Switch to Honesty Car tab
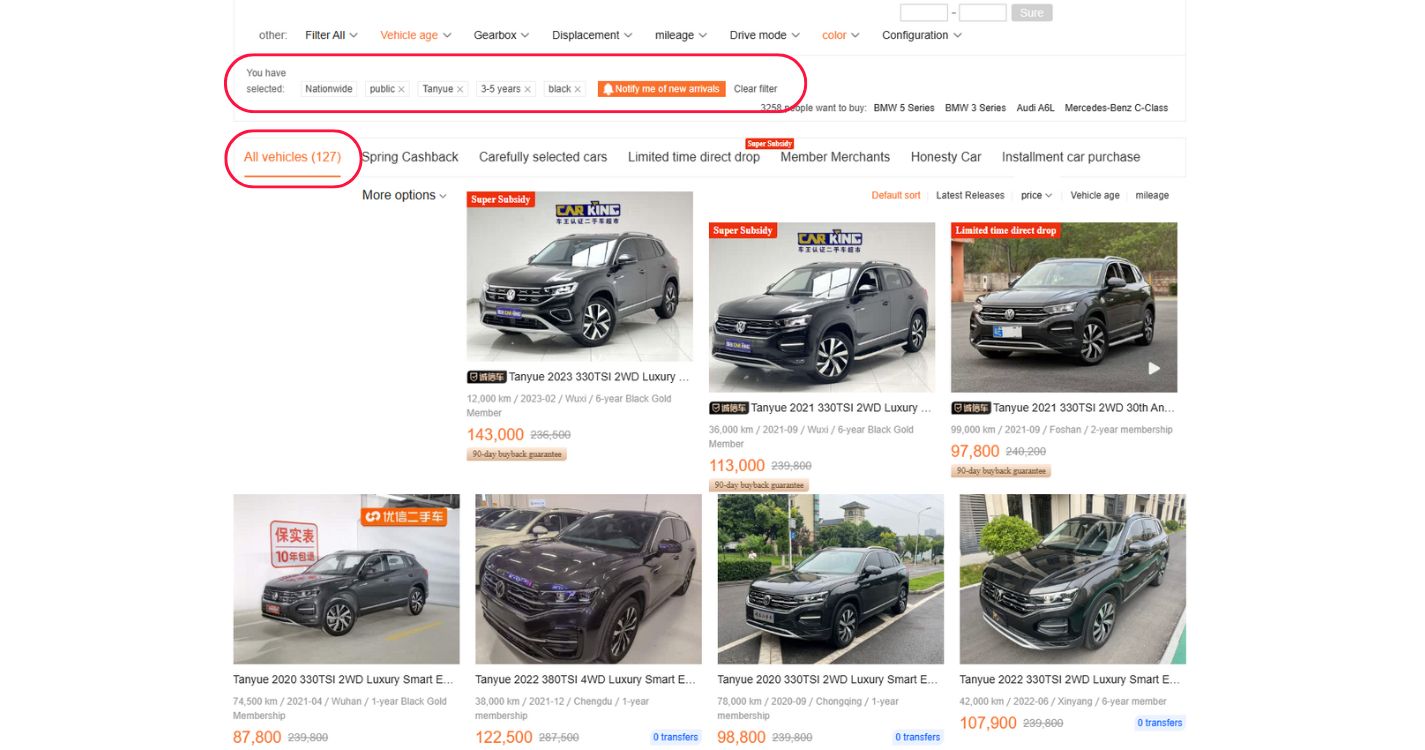 coord(946,157)
